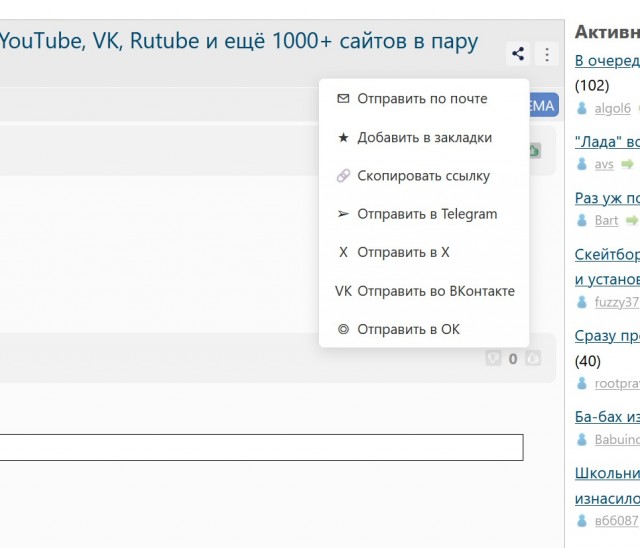
Task: Choose Отправить в OK
Action: [x=424, y=329]
